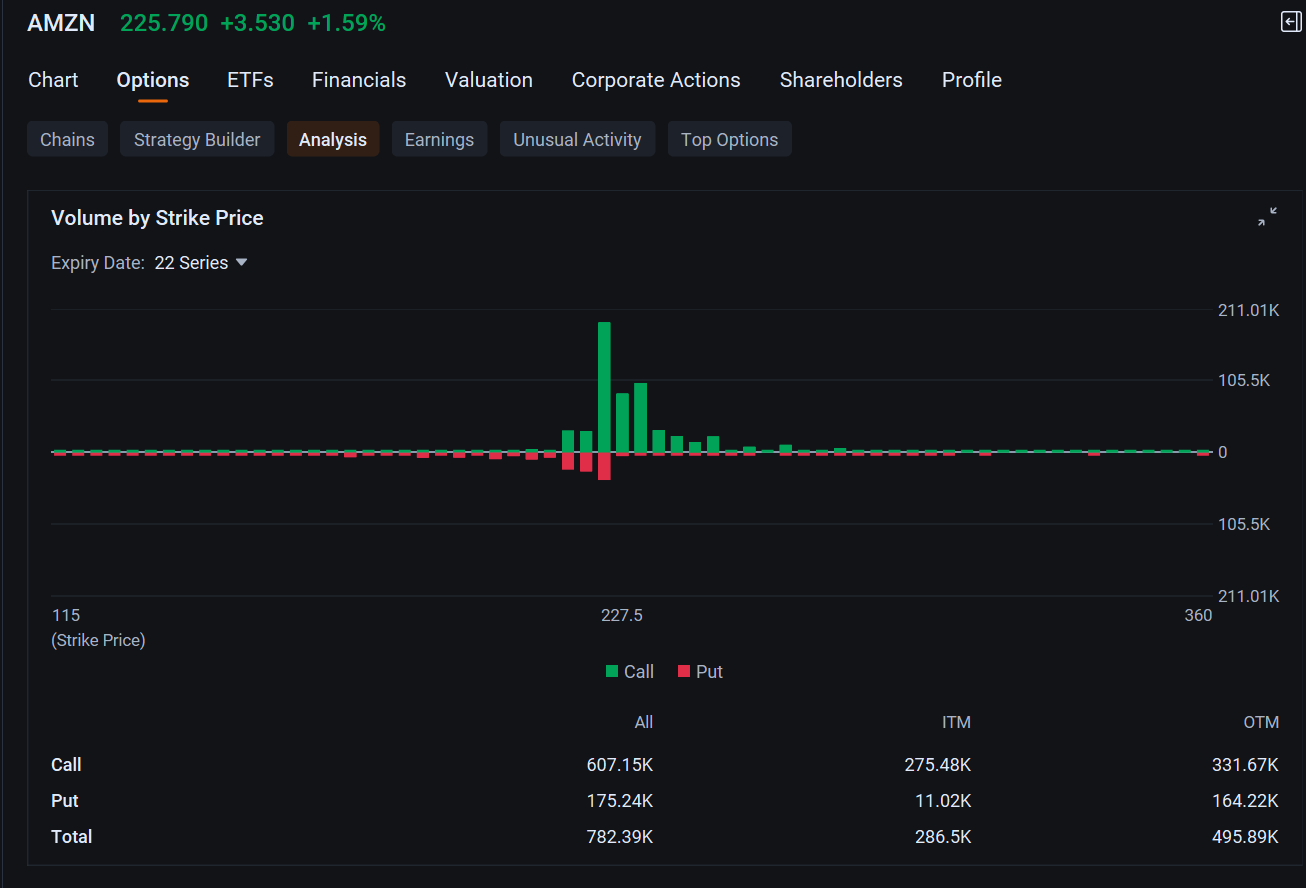Select the Earnings sub-tab
The width and height of the screenshot is (1306, 888).
(x=439, y=139)
